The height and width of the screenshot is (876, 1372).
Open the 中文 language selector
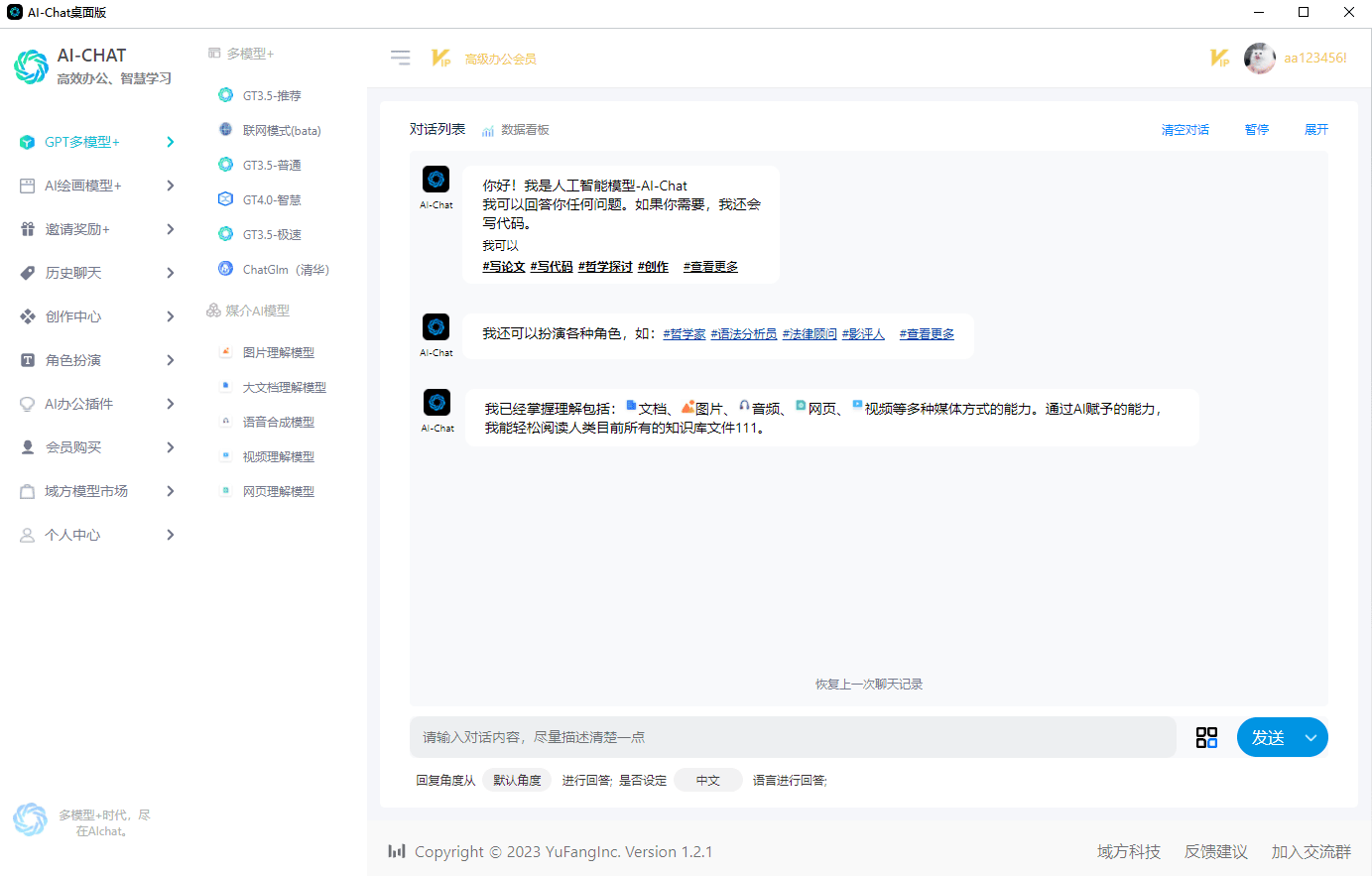pyautogui.click(x=708, y=781)
